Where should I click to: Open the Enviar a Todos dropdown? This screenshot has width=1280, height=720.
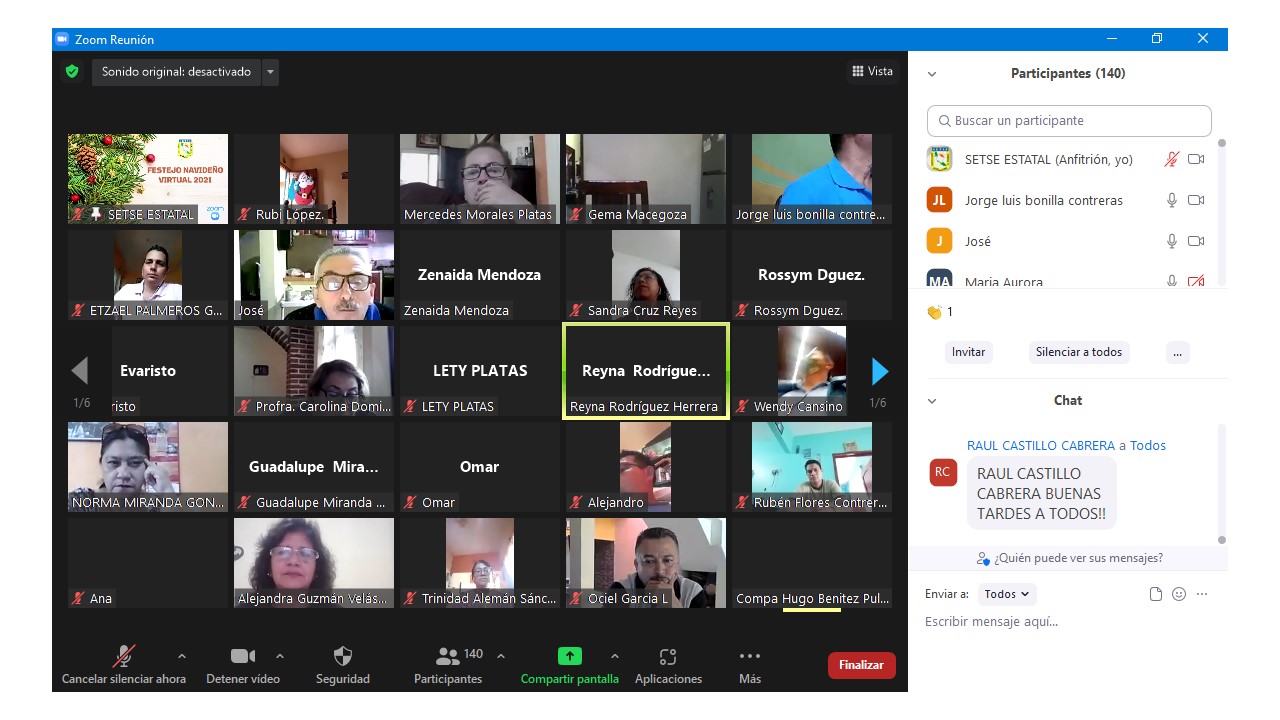coord(1006,594)
